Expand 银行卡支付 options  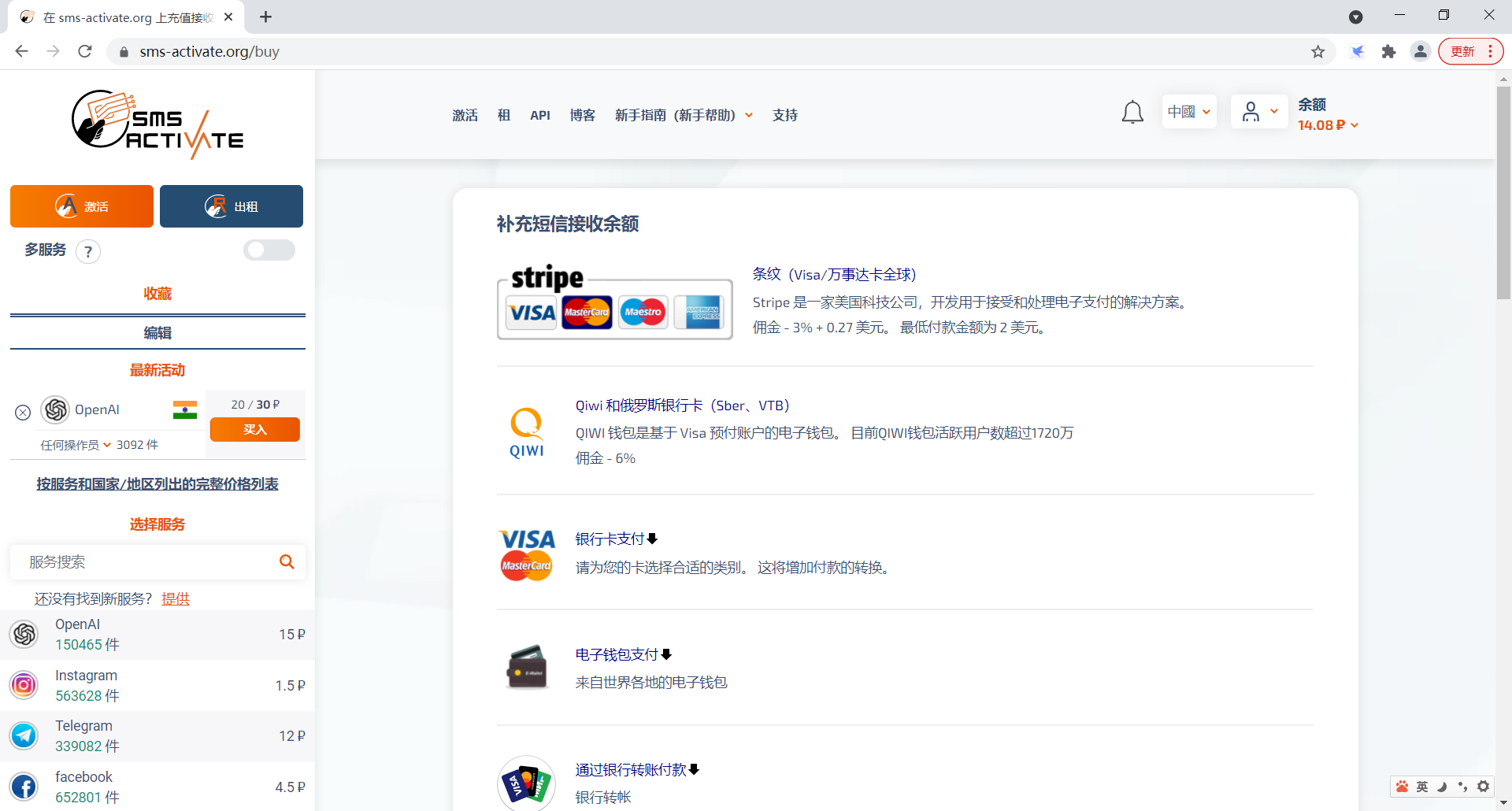pyautogui.click(x=616, y=539)
